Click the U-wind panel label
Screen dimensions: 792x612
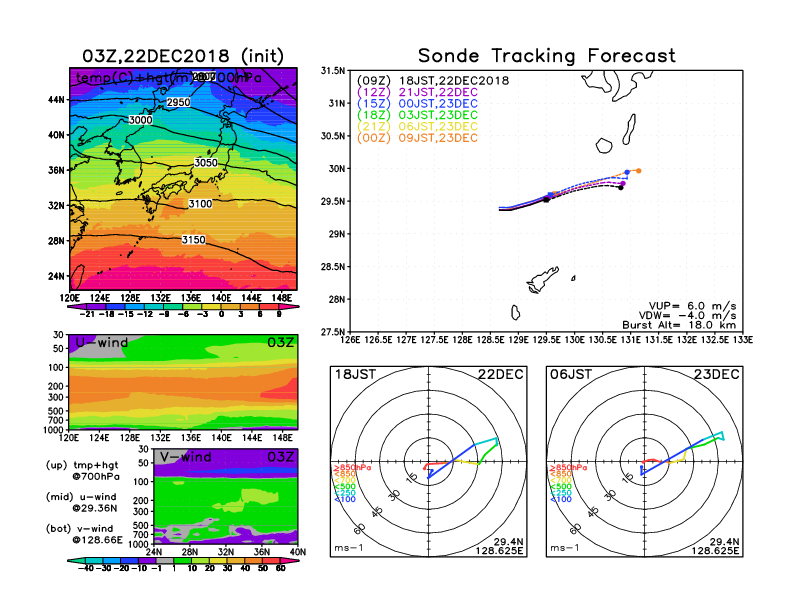[102, 343]
